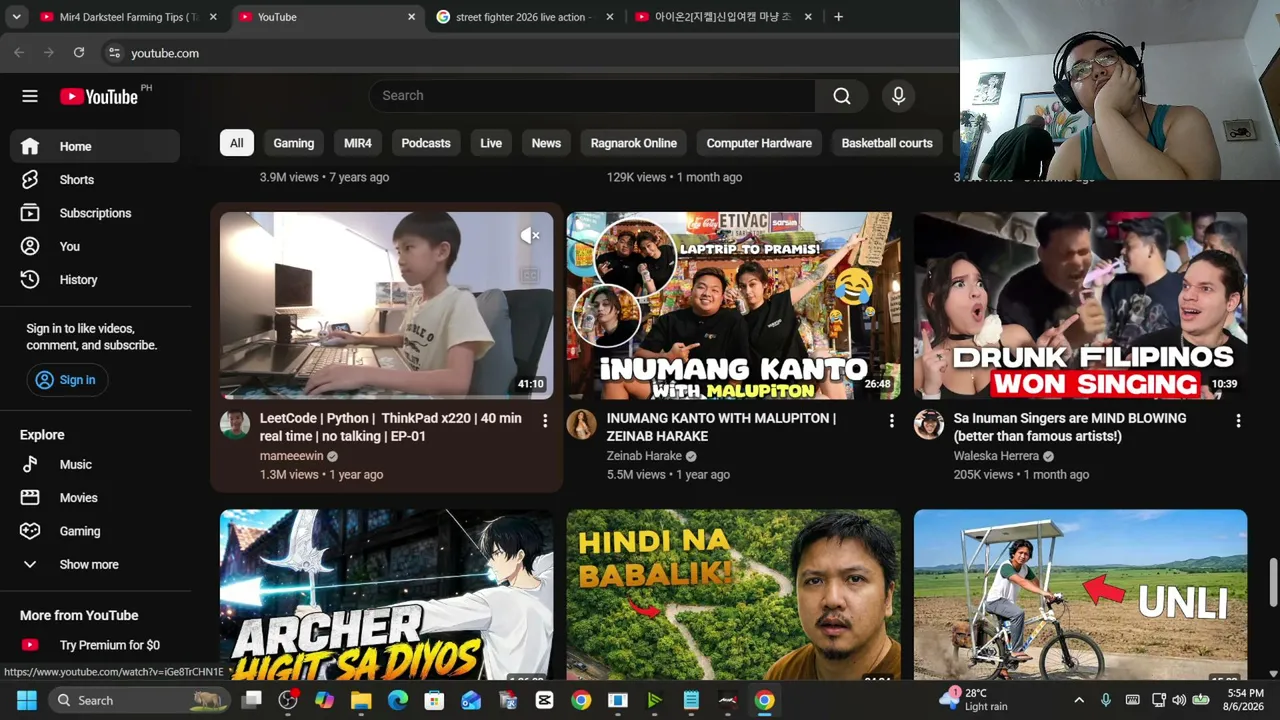
Task: Open Music under Explore
Action: tap(95, 464)
